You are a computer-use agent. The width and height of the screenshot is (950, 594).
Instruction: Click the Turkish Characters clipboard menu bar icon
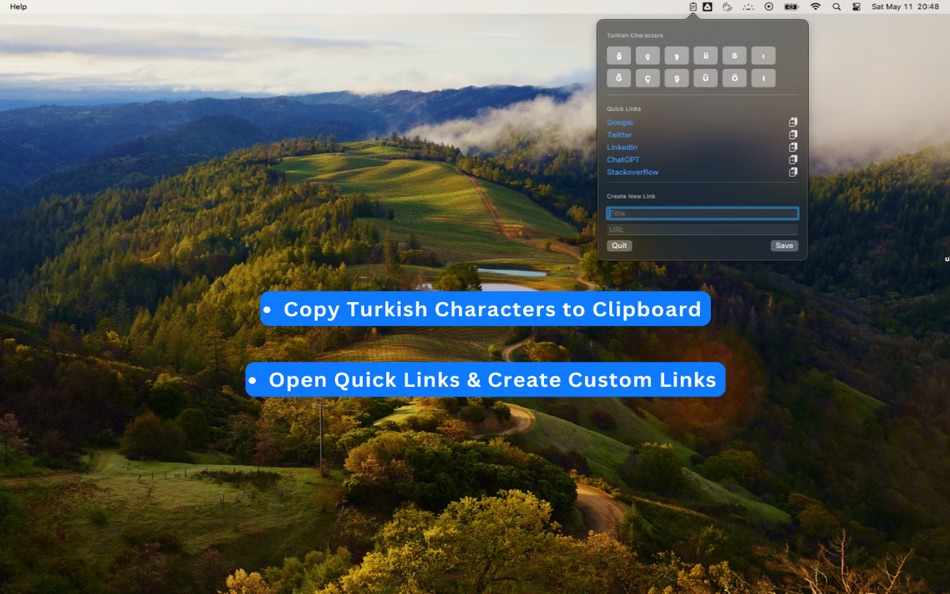(x=691, y=7)
